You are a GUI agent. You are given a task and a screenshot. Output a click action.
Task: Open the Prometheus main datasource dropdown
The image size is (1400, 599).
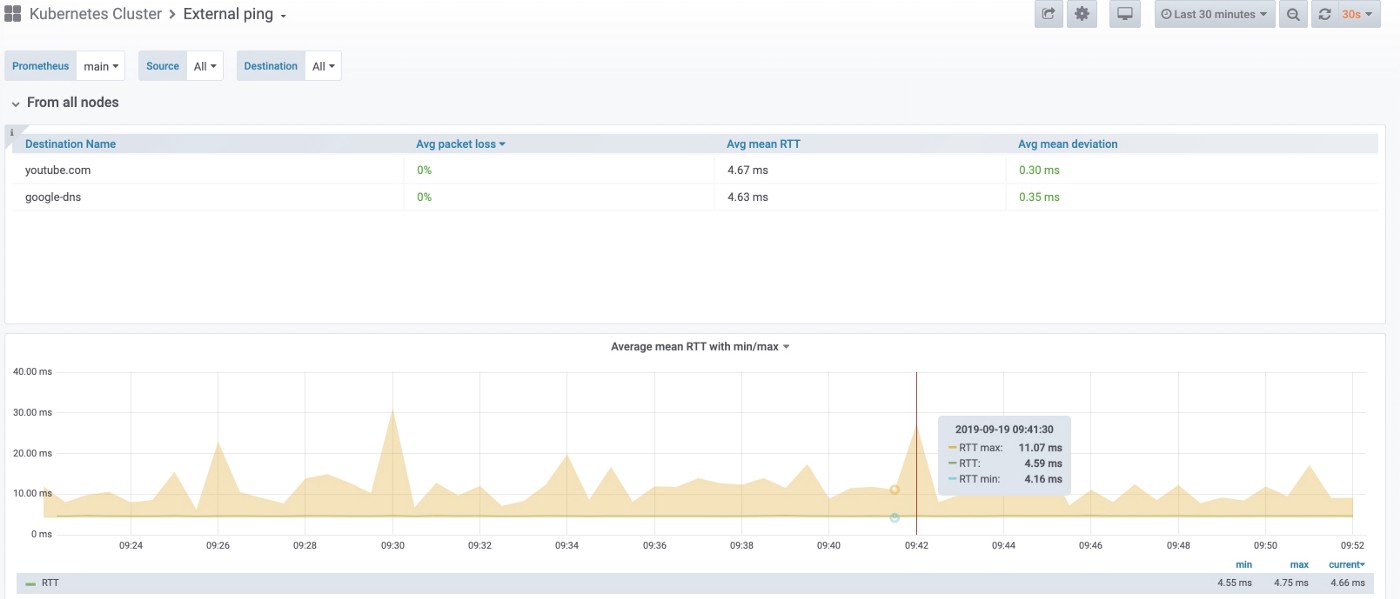click(x=101, y=66)
